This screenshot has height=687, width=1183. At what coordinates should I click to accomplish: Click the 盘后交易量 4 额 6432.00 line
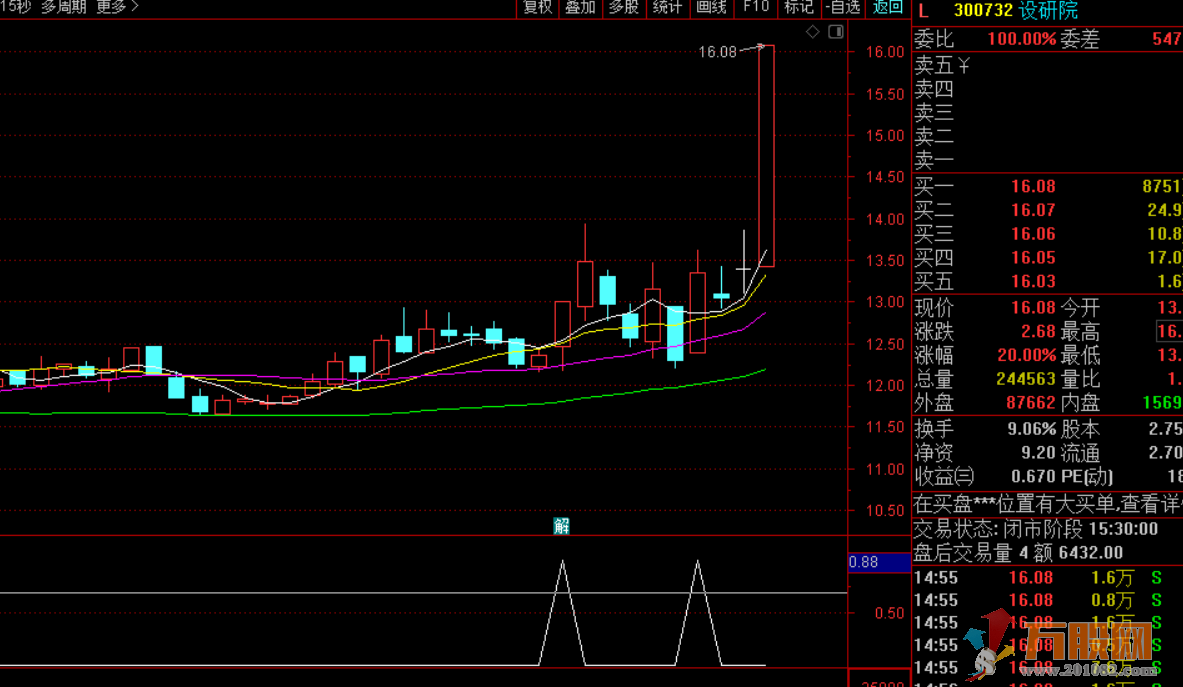[1019, 553]
